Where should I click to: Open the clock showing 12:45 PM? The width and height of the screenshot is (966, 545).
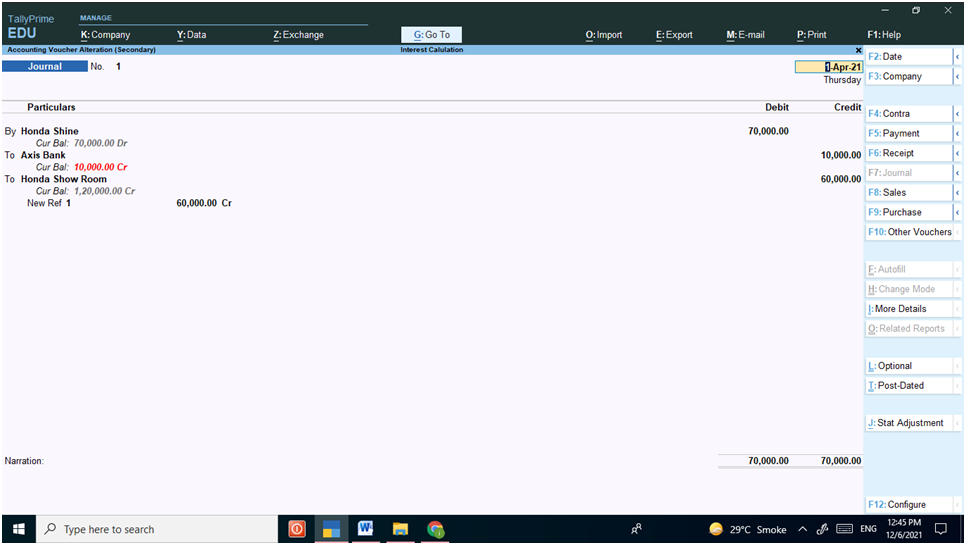click(x=904, y=529)
